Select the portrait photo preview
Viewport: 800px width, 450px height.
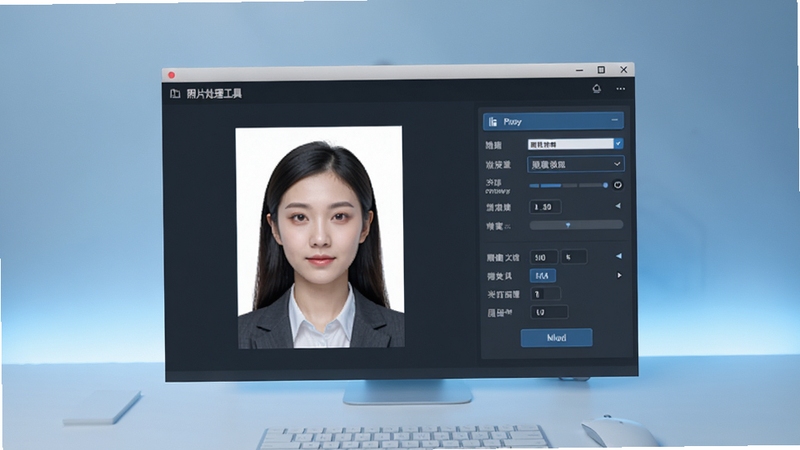(320, 238)
